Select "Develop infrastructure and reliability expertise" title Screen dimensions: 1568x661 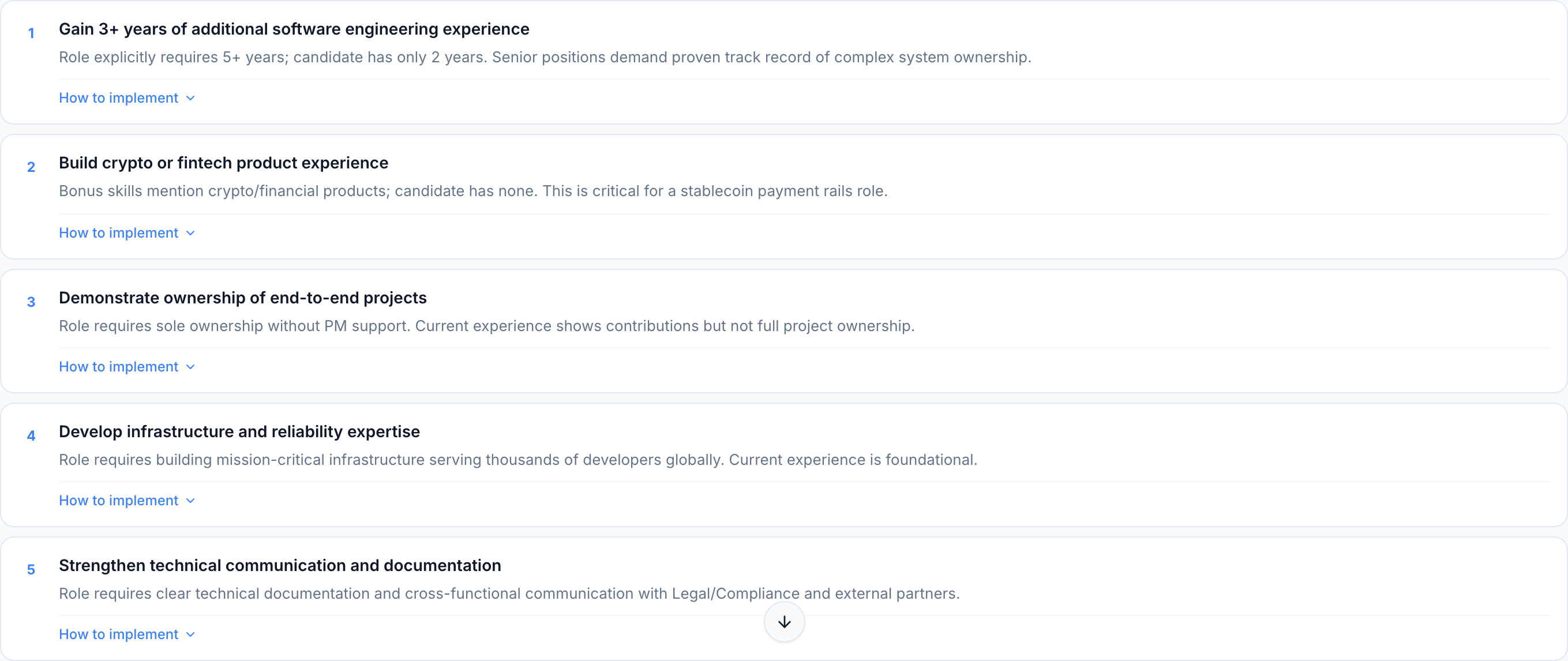click(x=239, y=431)
